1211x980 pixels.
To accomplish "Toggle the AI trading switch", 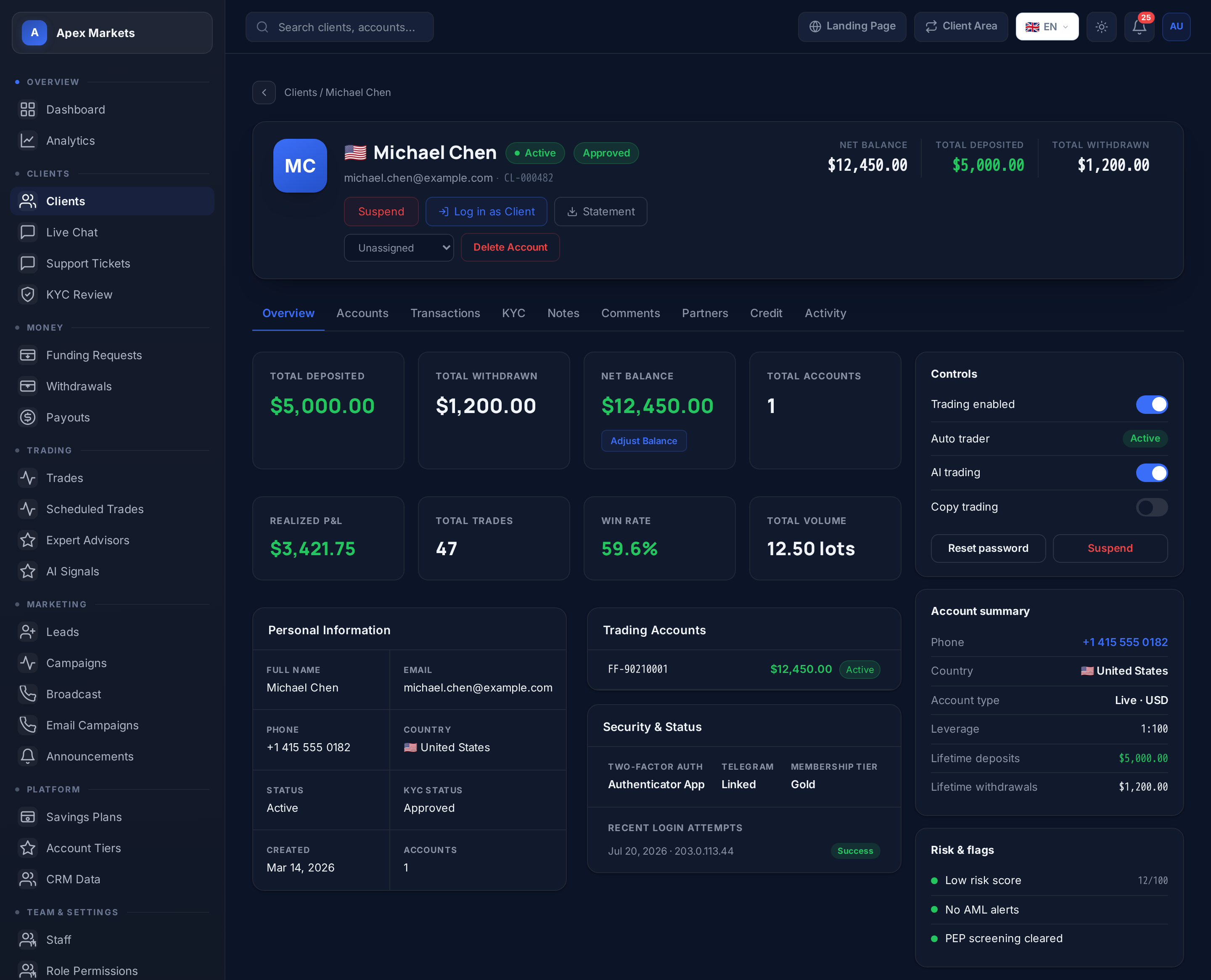I will pos(1152,472).
